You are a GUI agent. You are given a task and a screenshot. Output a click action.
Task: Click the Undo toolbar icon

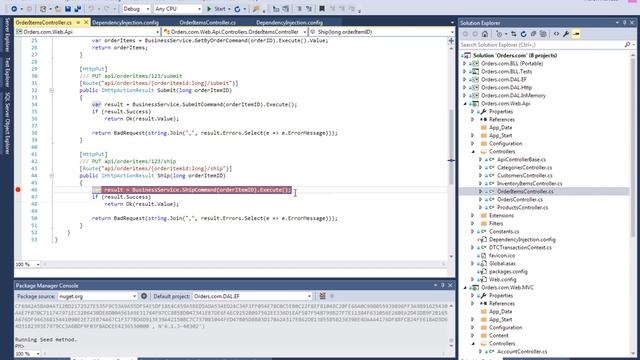[91, 9]
